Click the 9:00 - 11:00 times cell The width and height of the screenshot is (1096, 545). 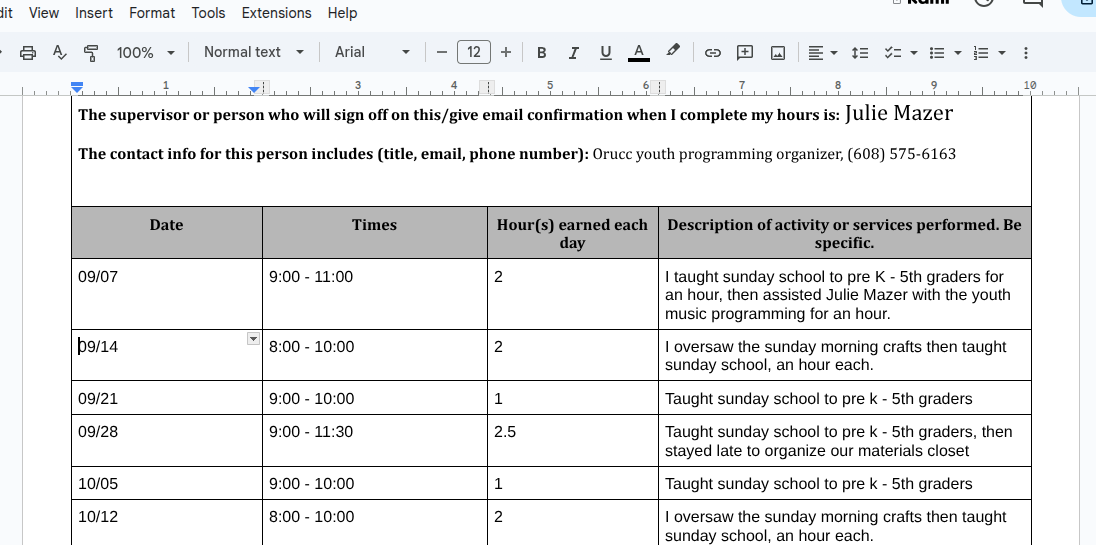[375, 293]
